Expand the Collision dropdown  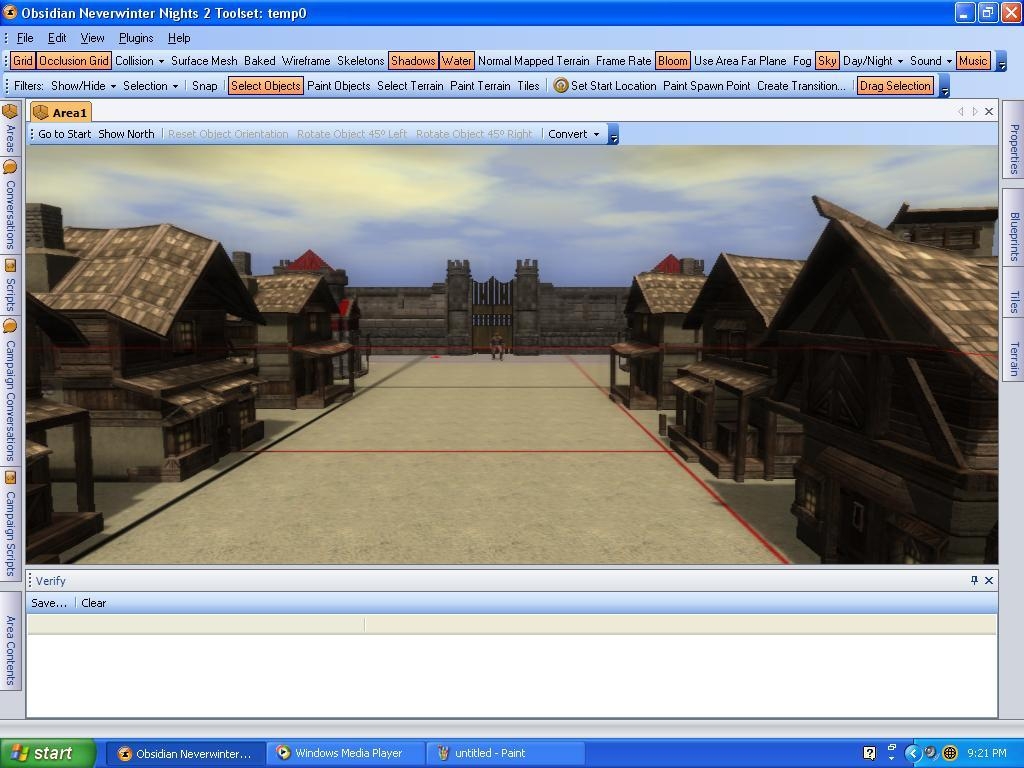(x=139, y=61)
